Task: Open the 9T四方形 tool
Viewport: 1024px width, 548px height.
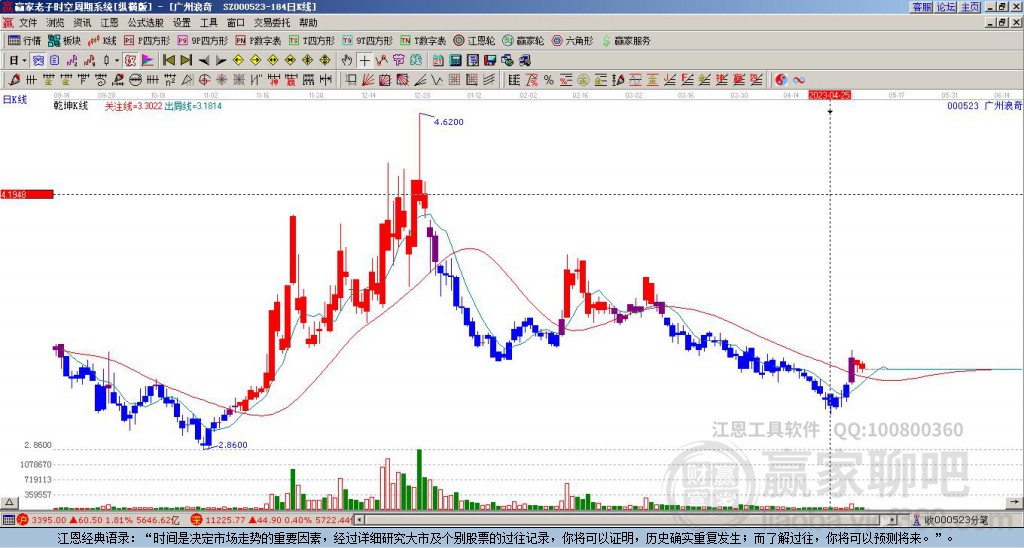Action: 368,40
